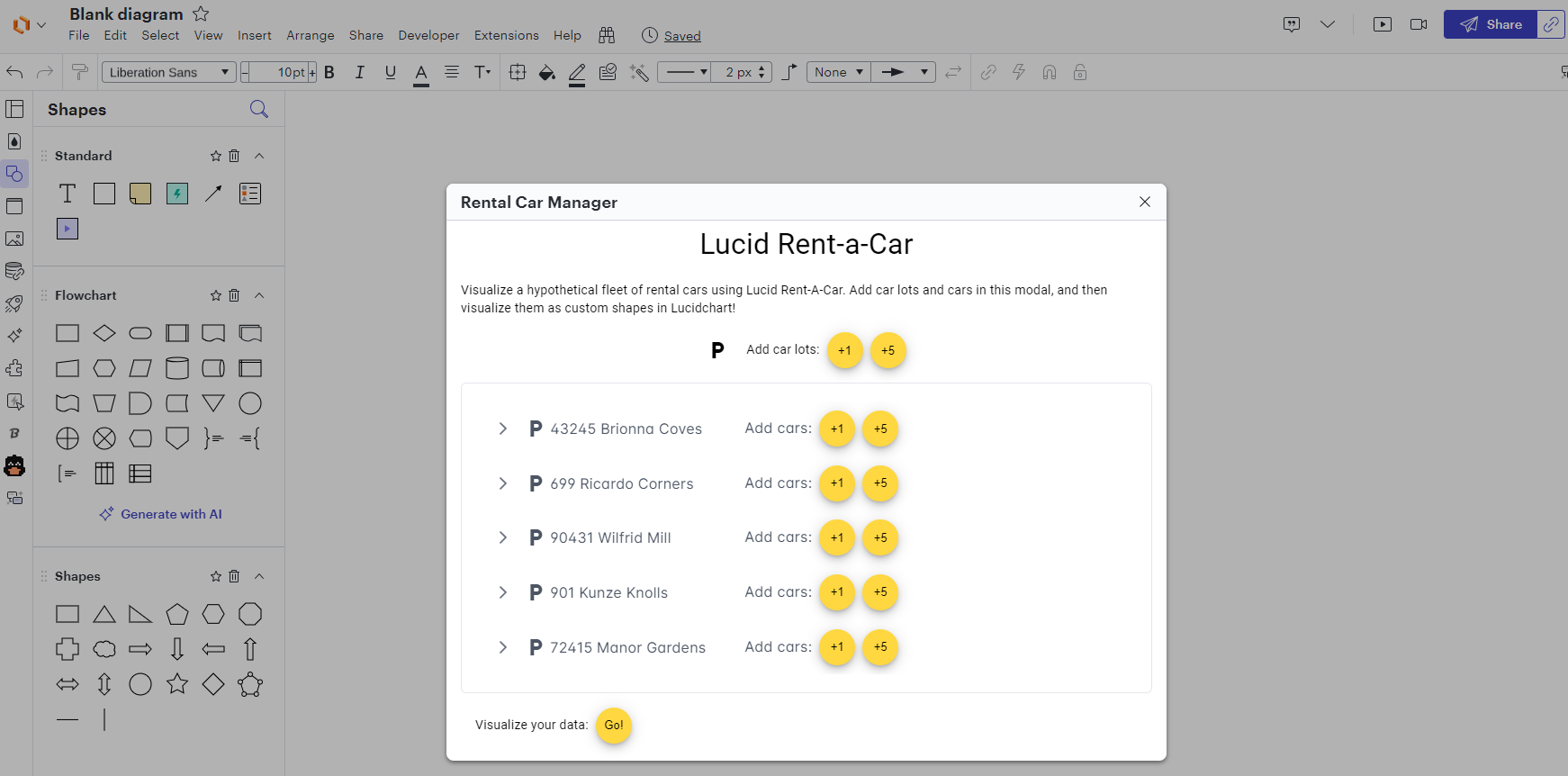
Task: Open the comments icon in header
Action: pyautogui.click(x=1292, y=24)
